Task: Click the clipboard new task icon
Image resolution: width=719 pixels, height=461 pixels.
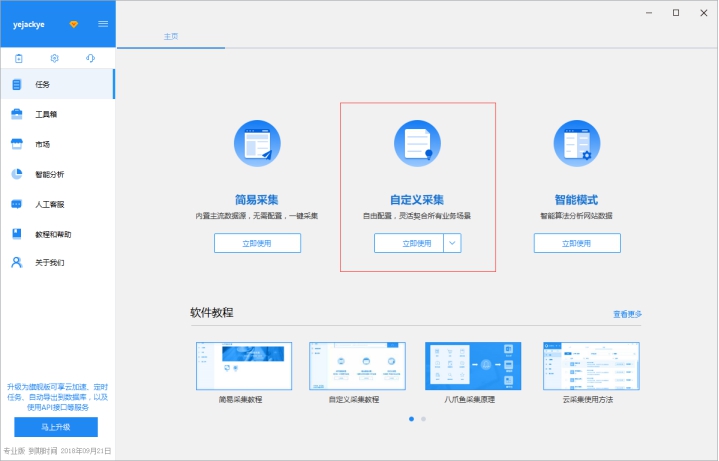Action: pos(18,59)
